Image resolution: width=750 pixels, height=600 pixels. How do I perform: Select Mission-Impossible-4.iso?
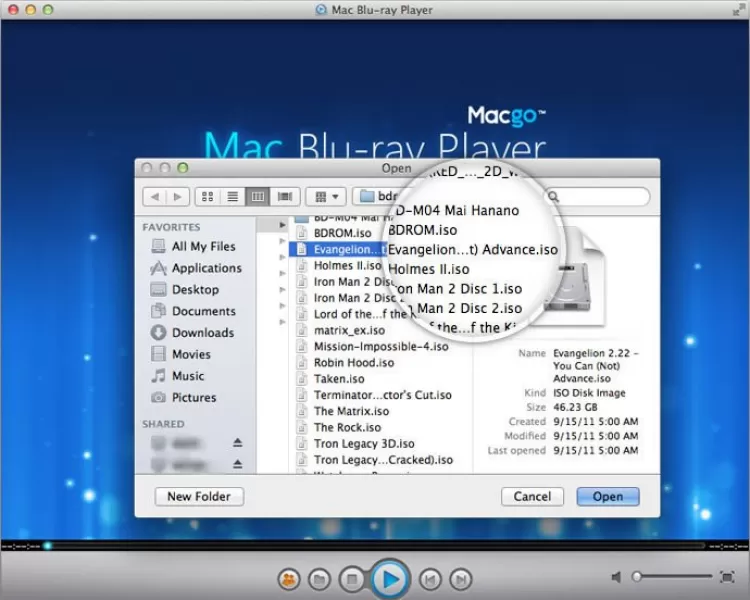pyautogui.click(x=381, y=346)
